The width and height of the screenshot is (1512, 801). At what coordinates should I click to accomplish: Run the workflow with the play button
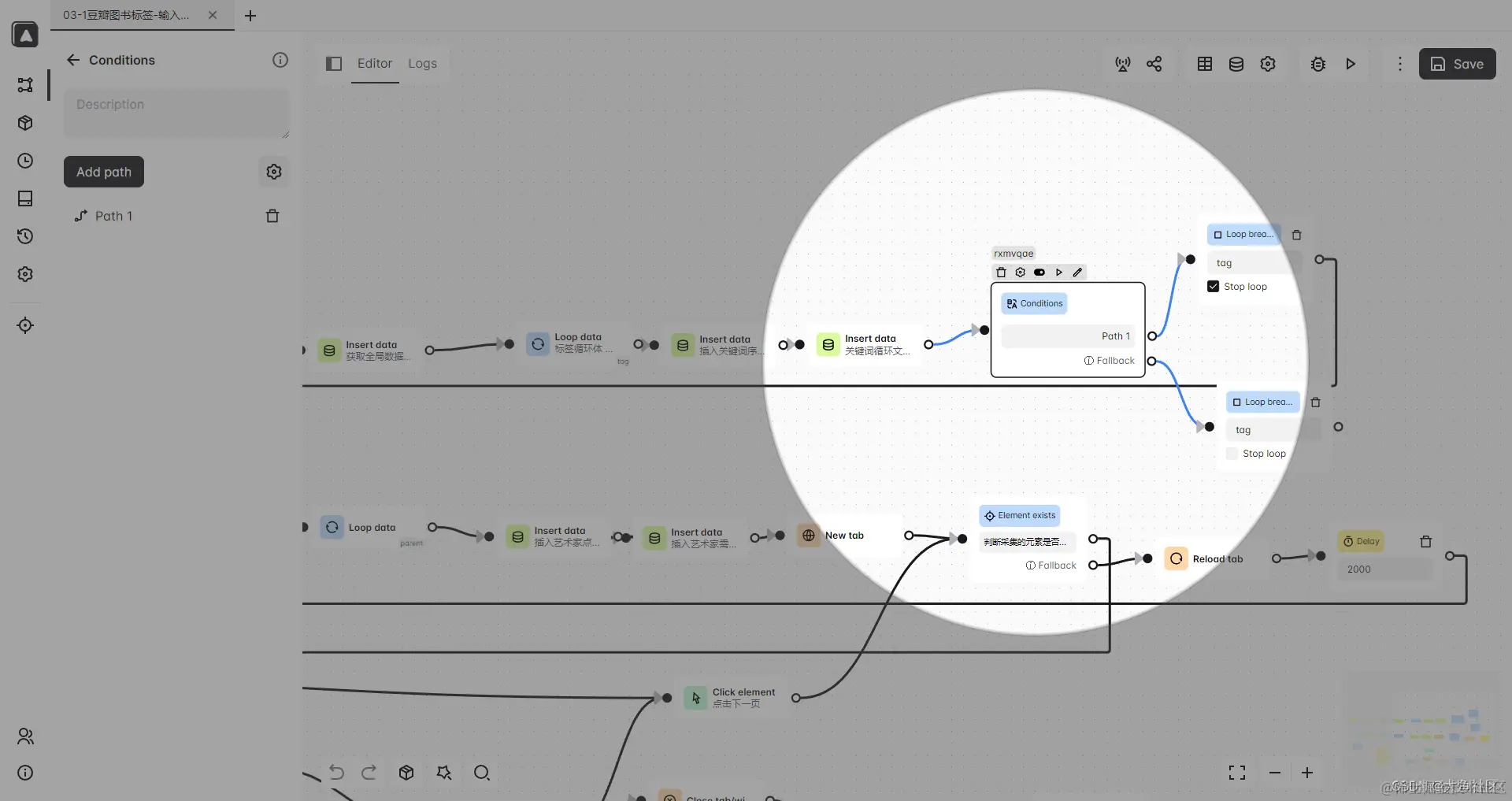(1351, 64)
